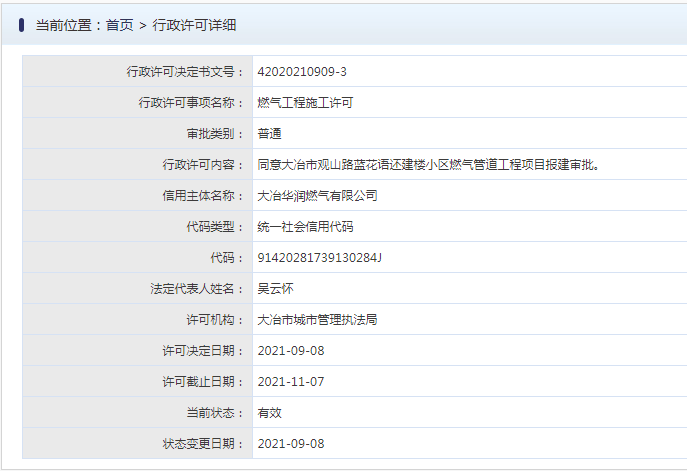This screenshot has width=687, height=471.
Task: Select legal representative name 吴云怀
Action: tap(275, 289)
